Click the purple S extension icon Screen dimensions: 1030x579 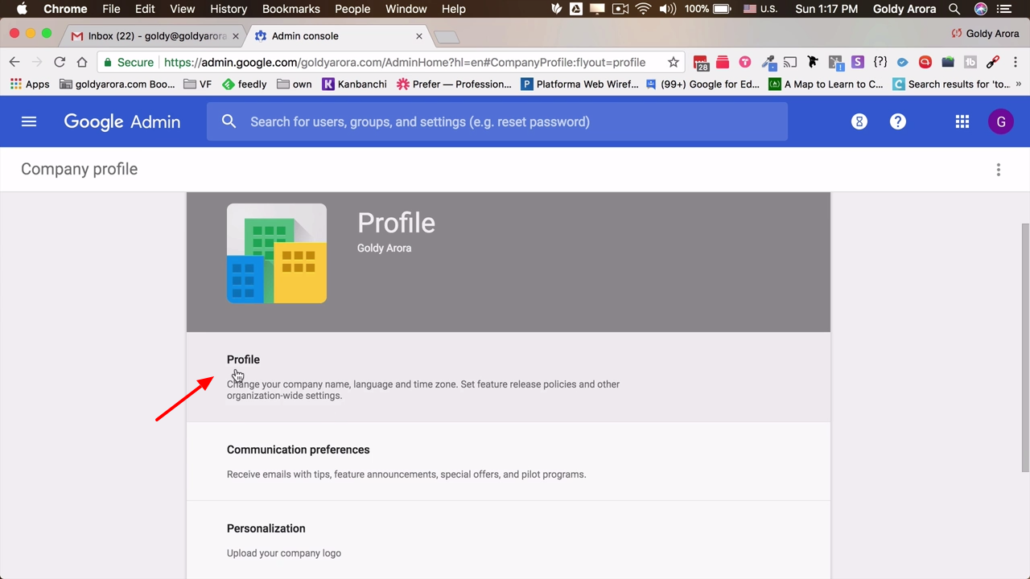857,62
